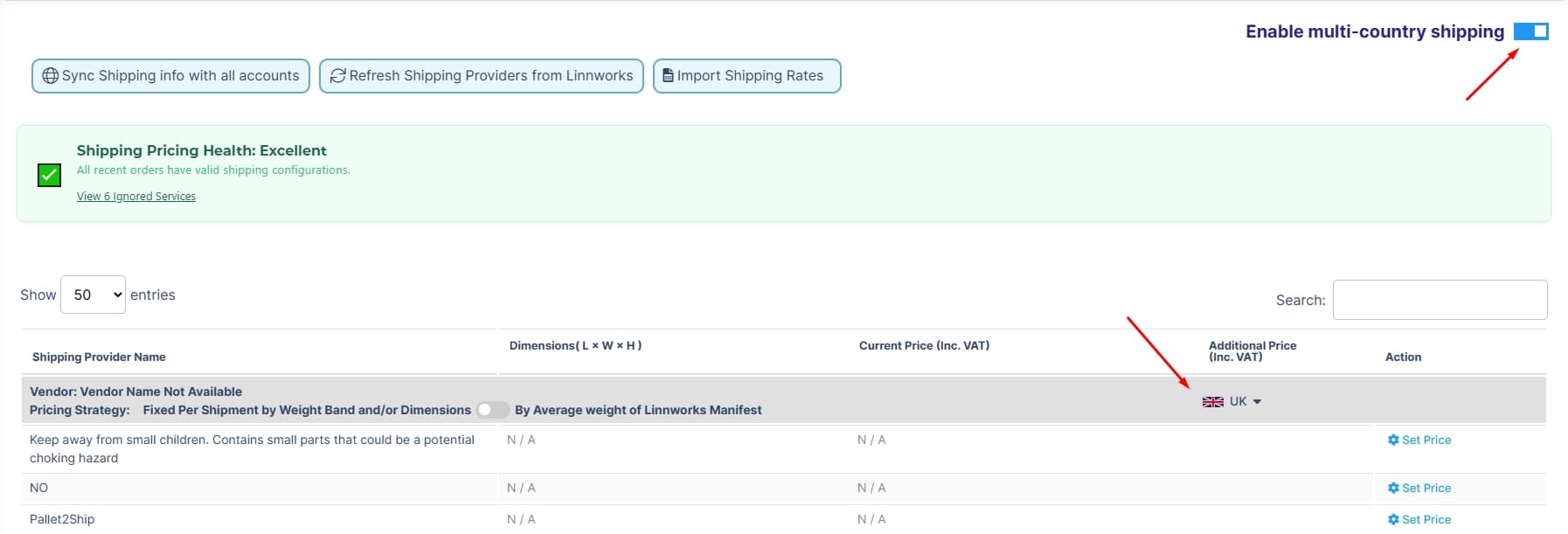Select Set Price for Pallet2Ship
Screen dimensions: 1568x534
(x=1419, y=519)
